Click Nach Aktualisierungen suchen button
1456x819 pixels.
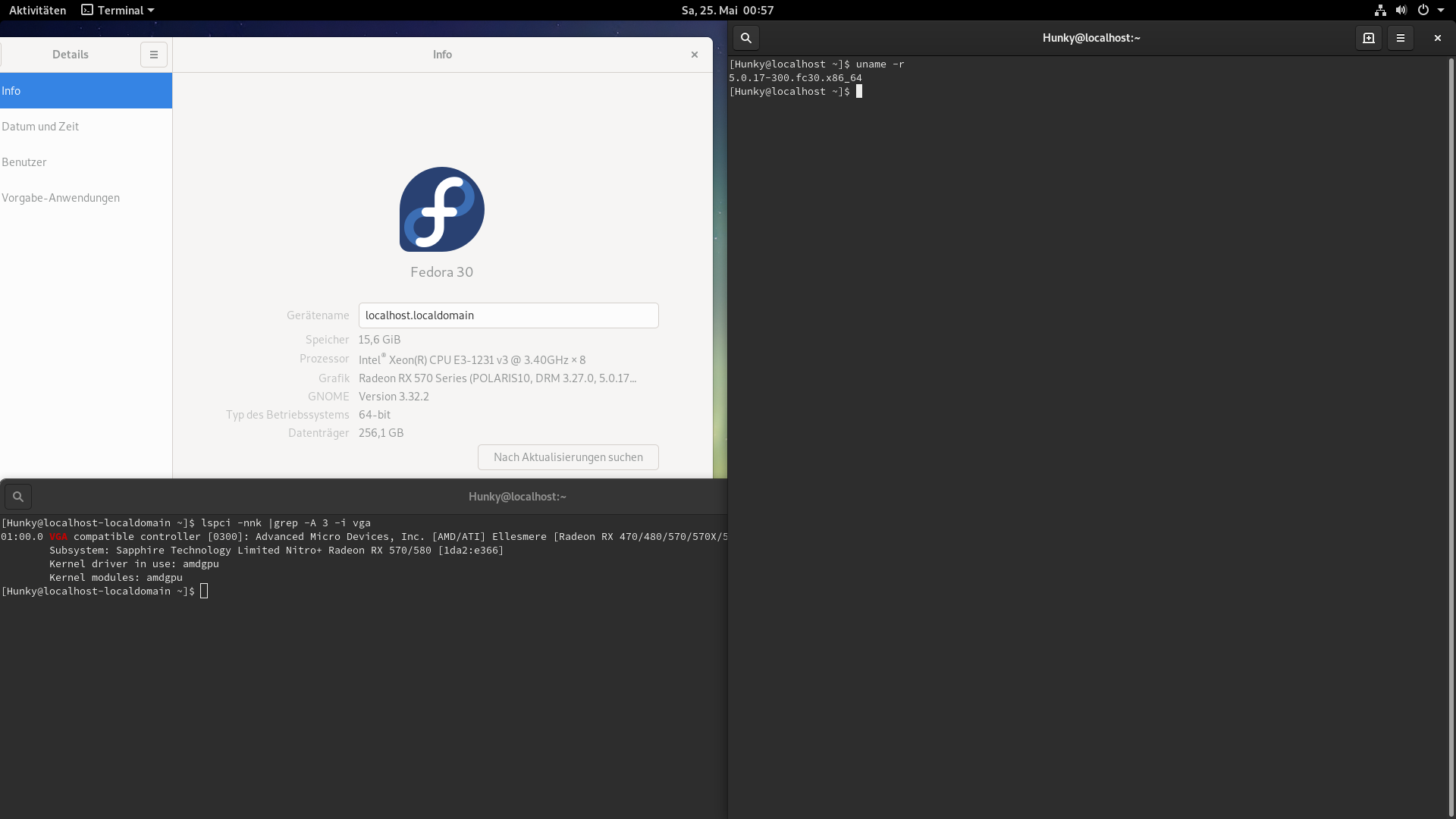click(568, 457)
